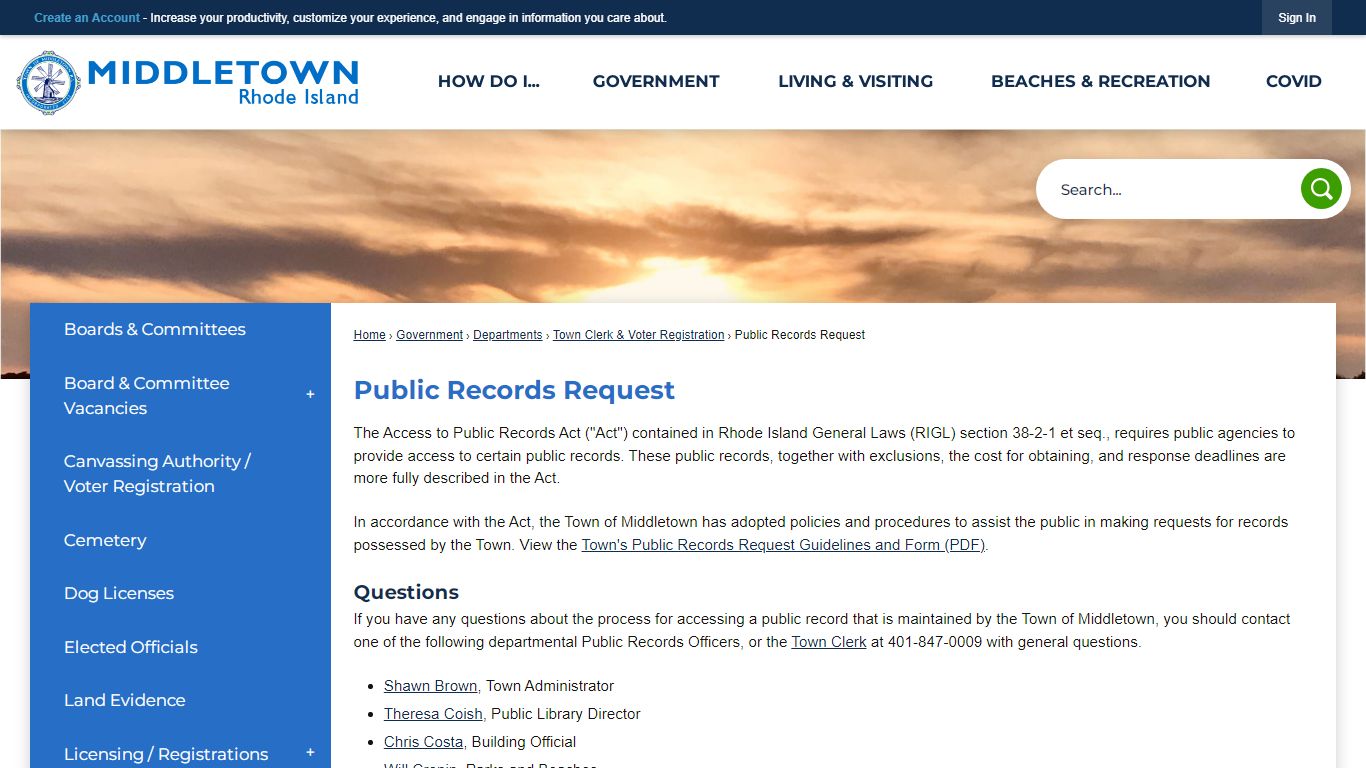Select Dog Licenses in sidebar
This screenshot has height=768, width=1366.
180,593
